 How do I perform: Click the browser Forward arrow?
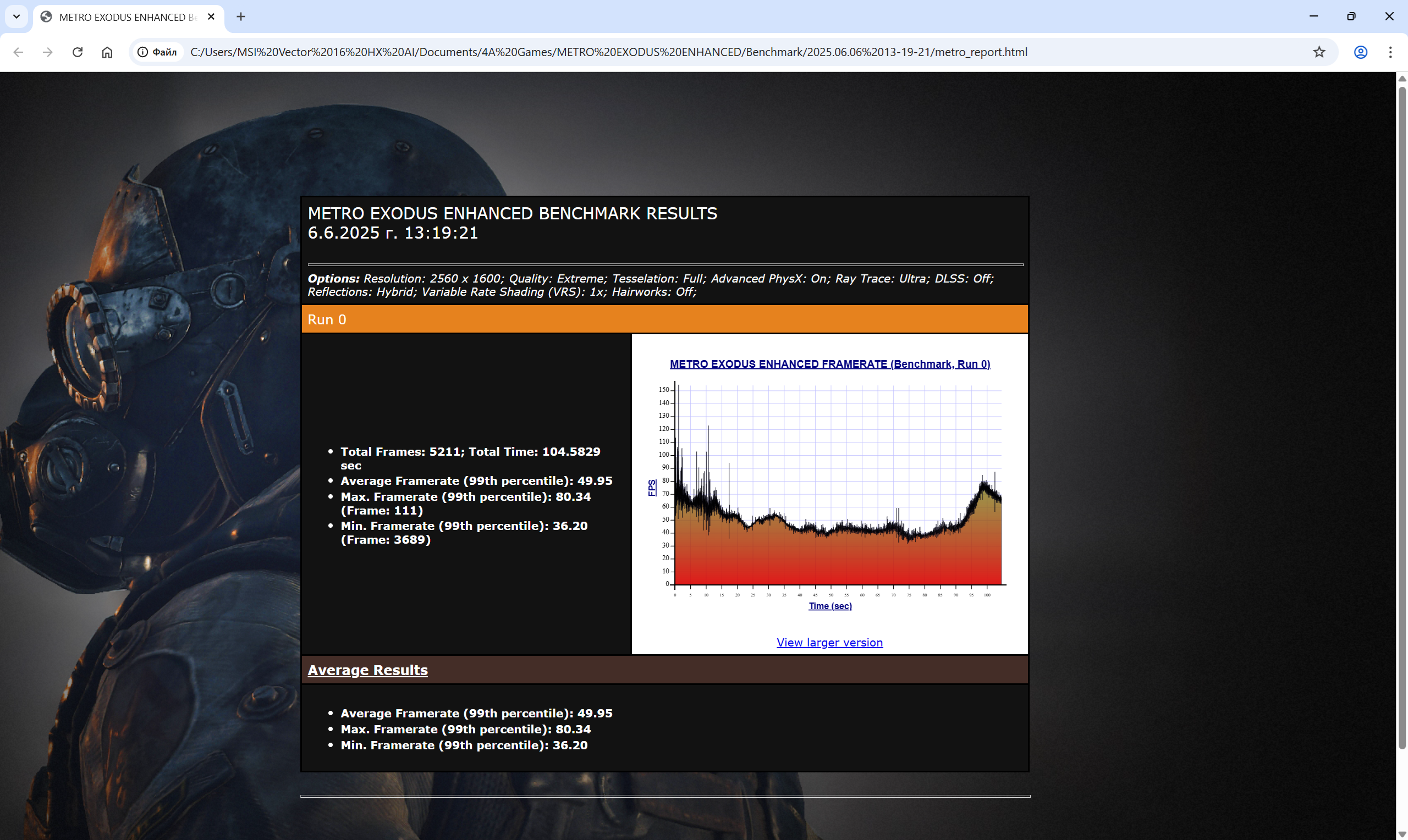click(47, 52)
